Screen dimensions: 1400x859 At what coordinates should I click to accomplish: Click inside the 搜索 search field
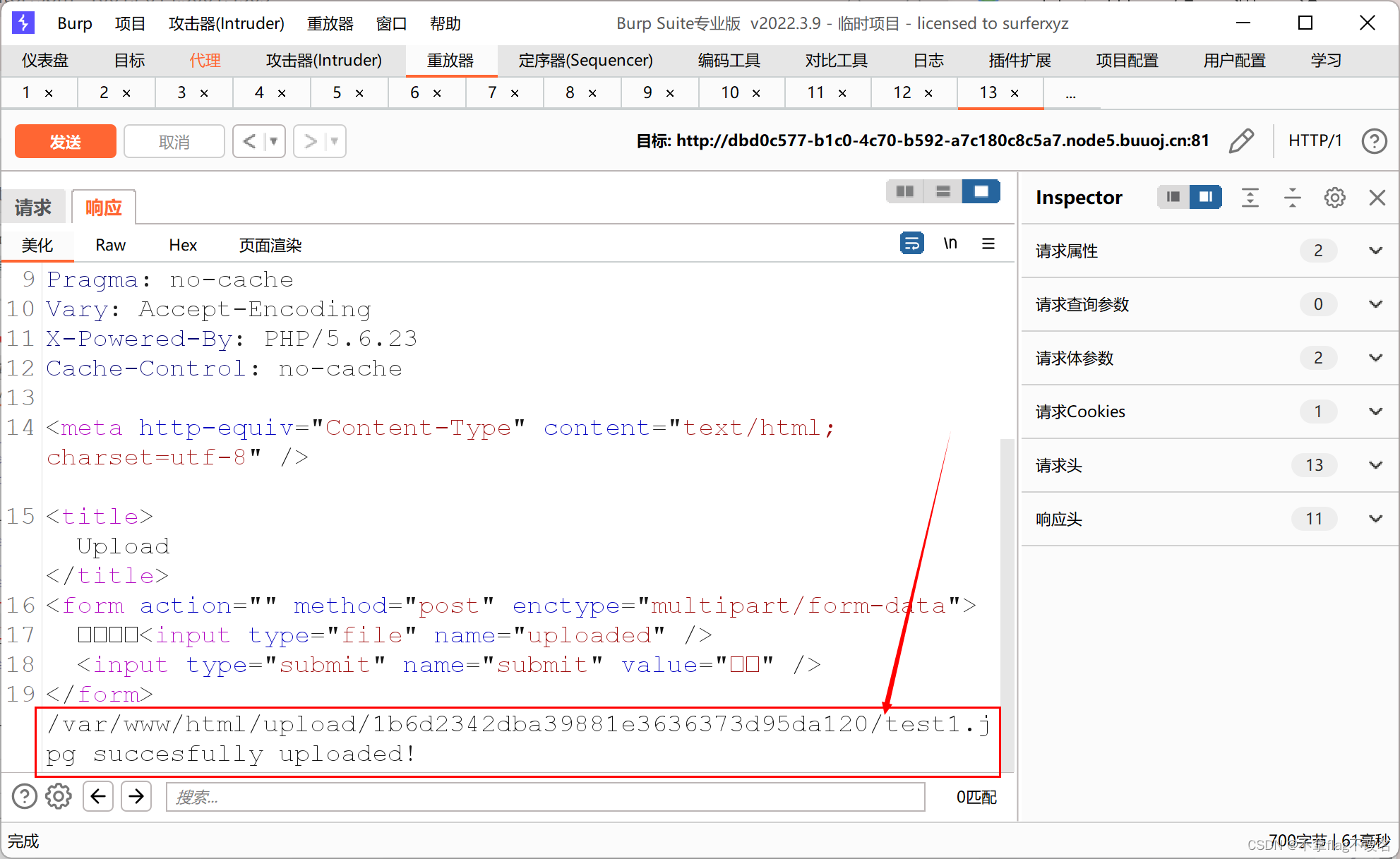point(494,796)
